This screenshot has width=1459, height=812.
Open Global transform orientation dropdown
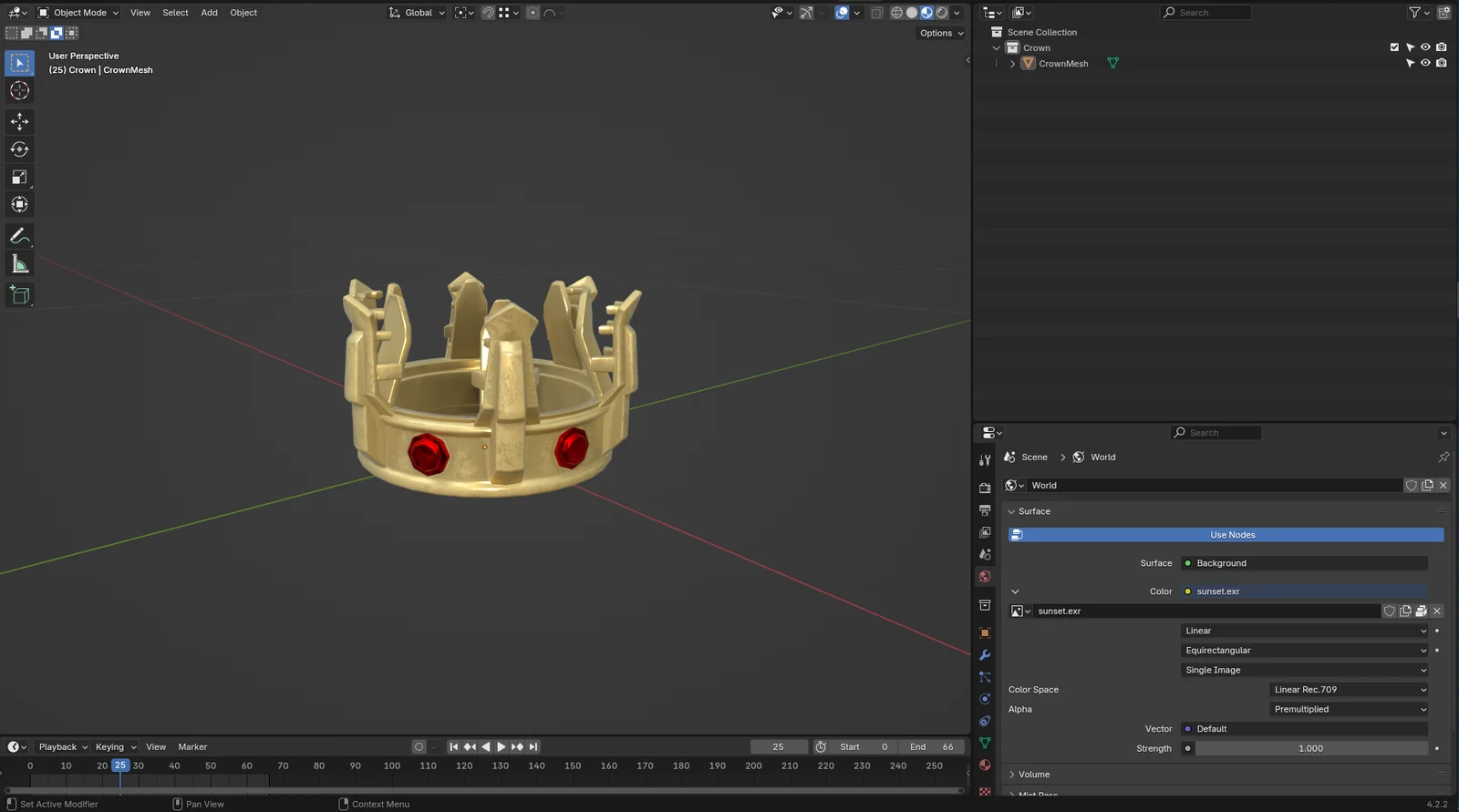(417, 13)
